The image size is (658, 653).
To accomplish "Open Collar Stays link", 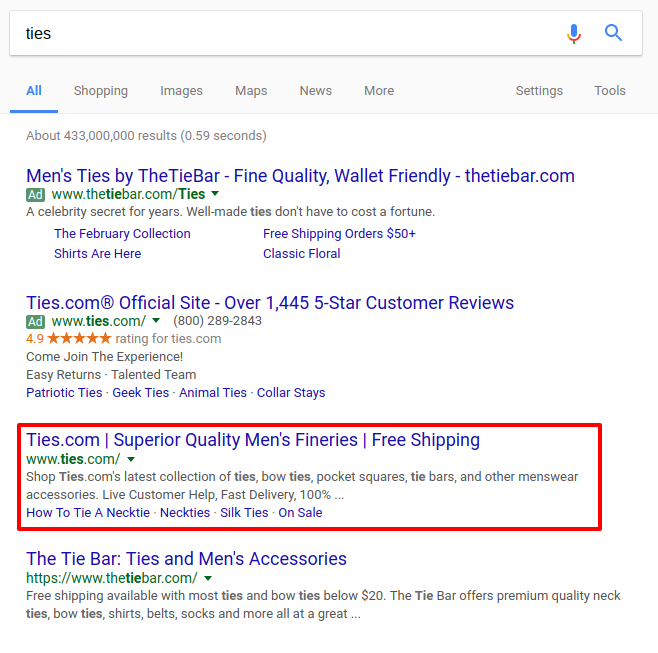I will coord(291,392).
